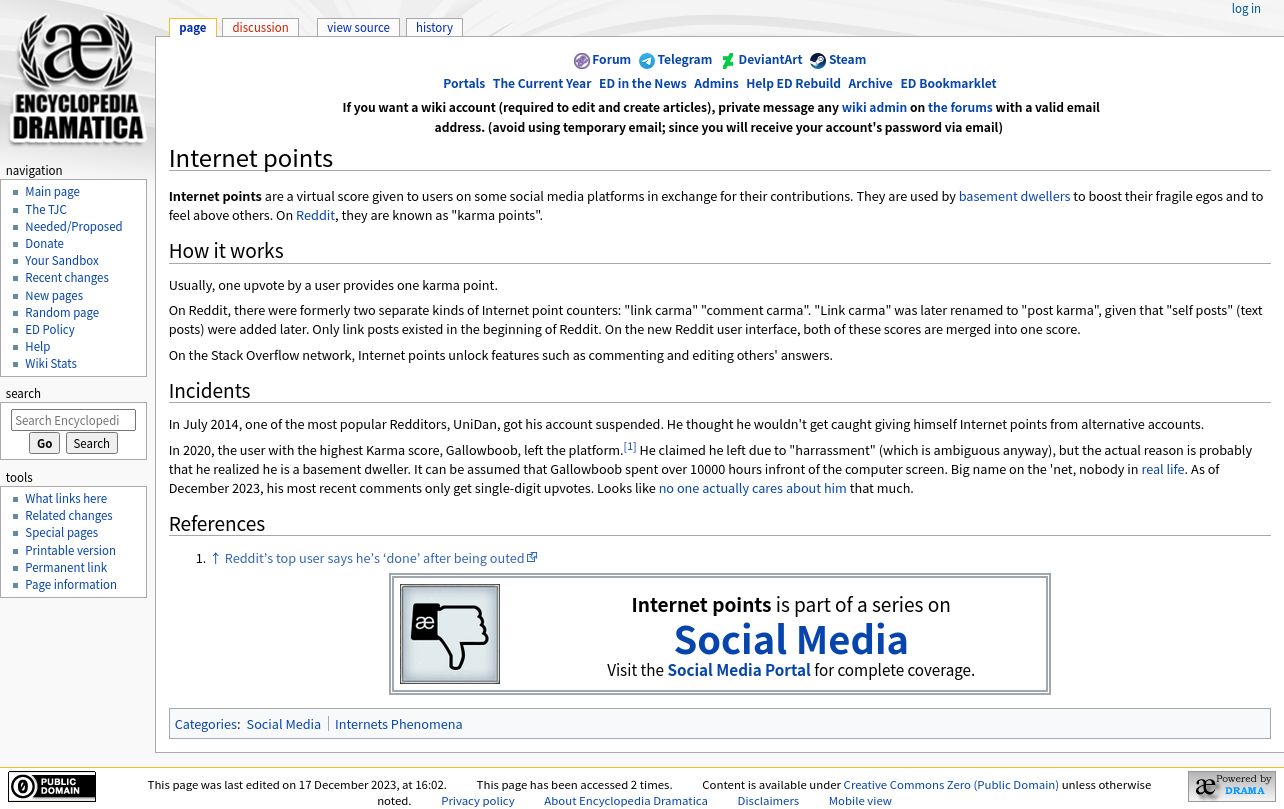Focus the Search Encyclopedia input field
Viewport: 1284px width, 809px height.
coord(73,421)
